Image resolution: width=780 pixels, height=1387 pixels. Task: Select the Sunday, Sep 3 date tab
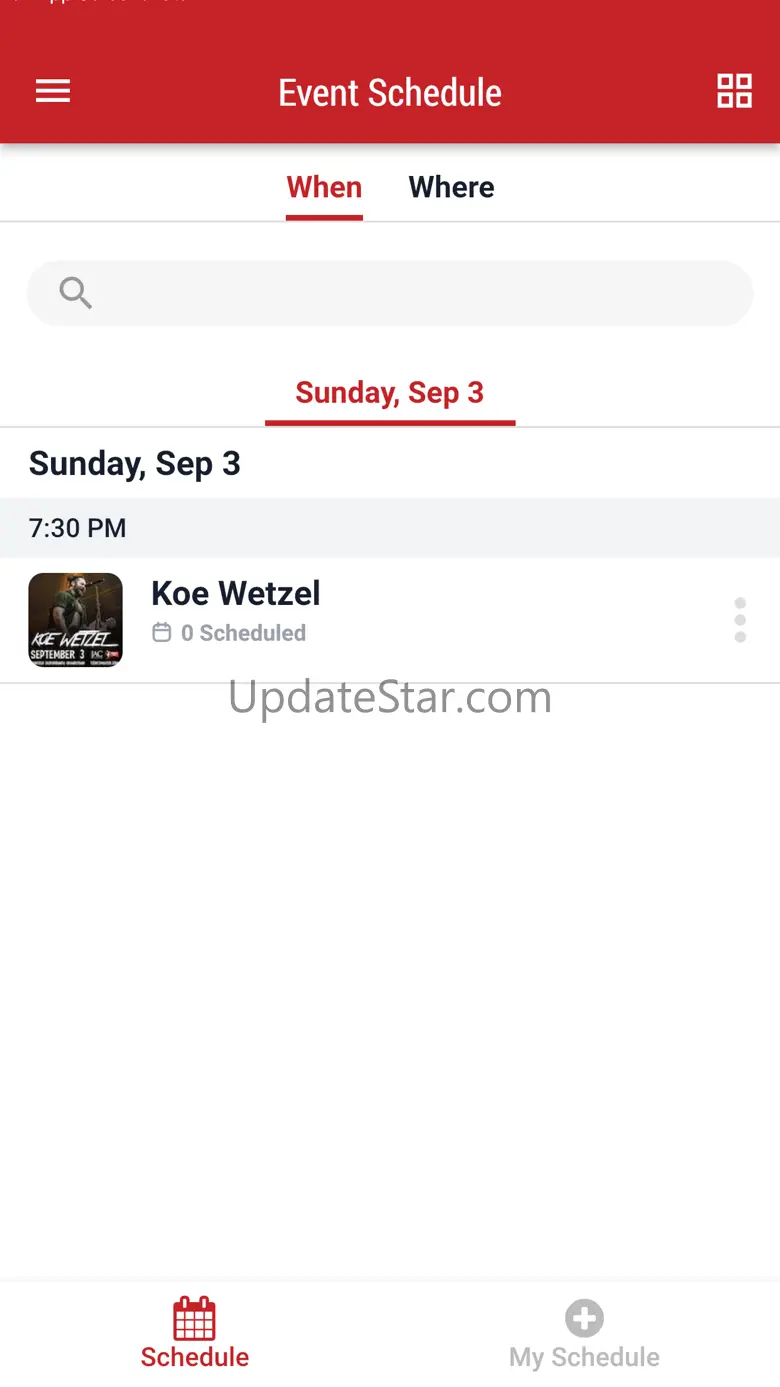[390, 393]
